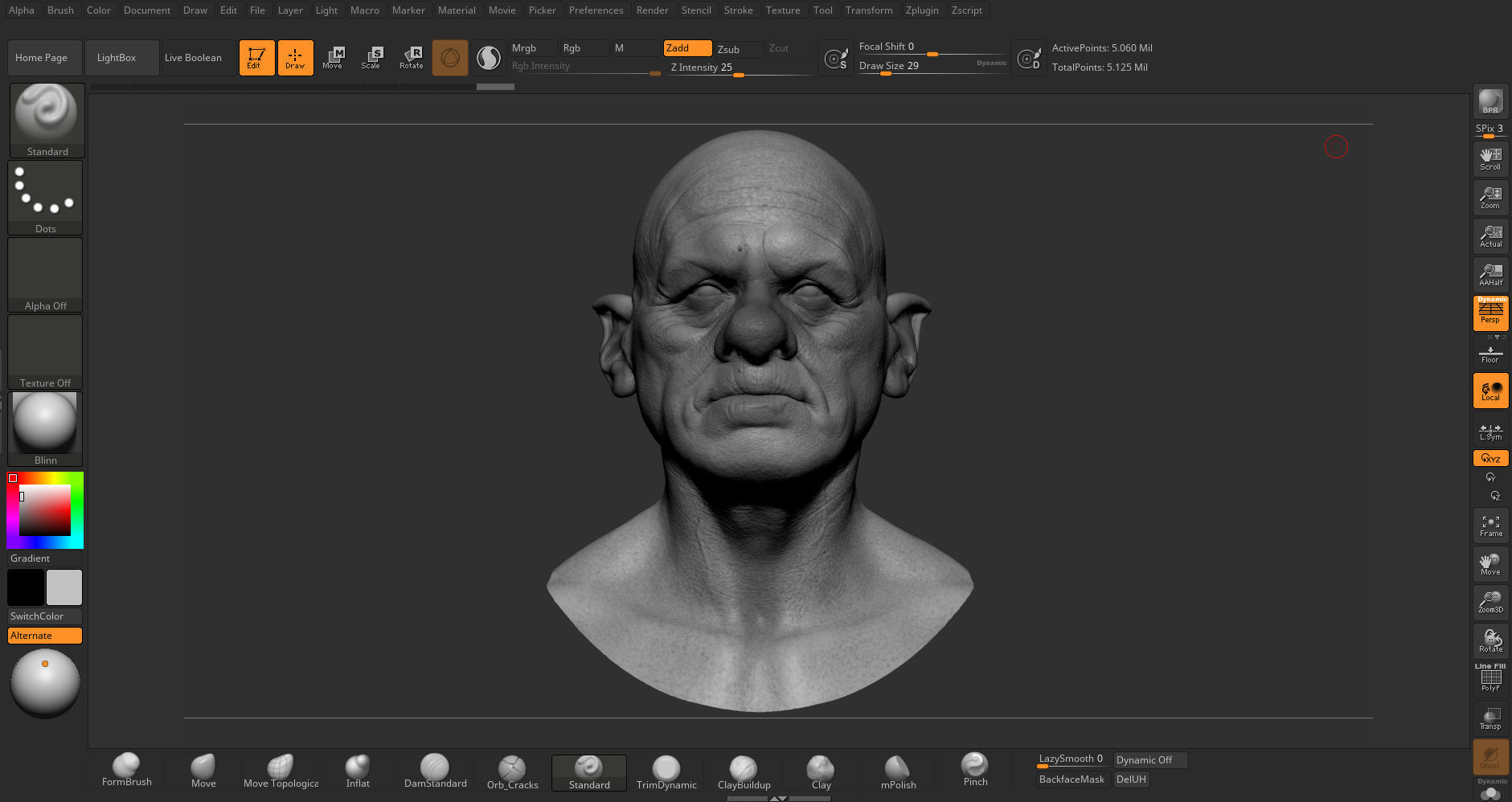
Task: Click the AAHalf icon
Action: tap(1490, 274)
